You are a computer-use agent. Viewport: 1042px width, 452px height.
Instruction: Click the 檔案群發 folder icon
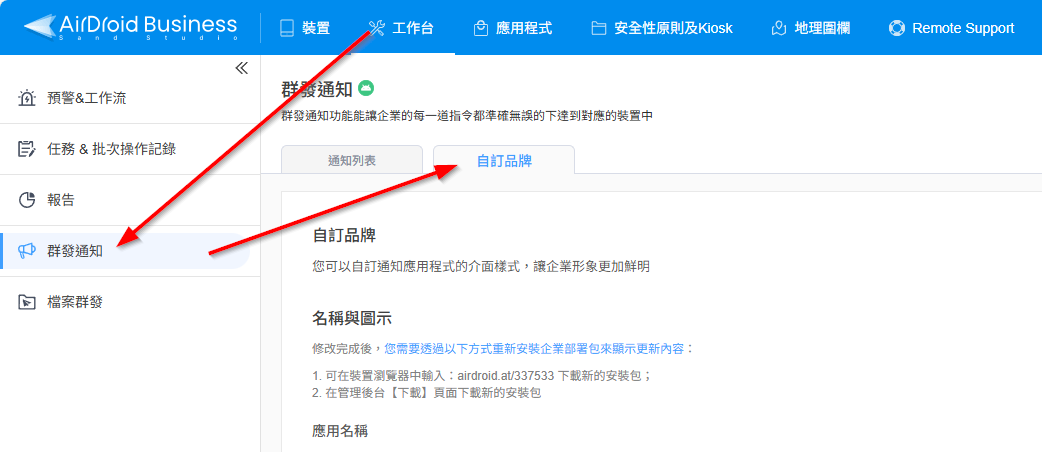pyautogui.click(x=27, y=302)
